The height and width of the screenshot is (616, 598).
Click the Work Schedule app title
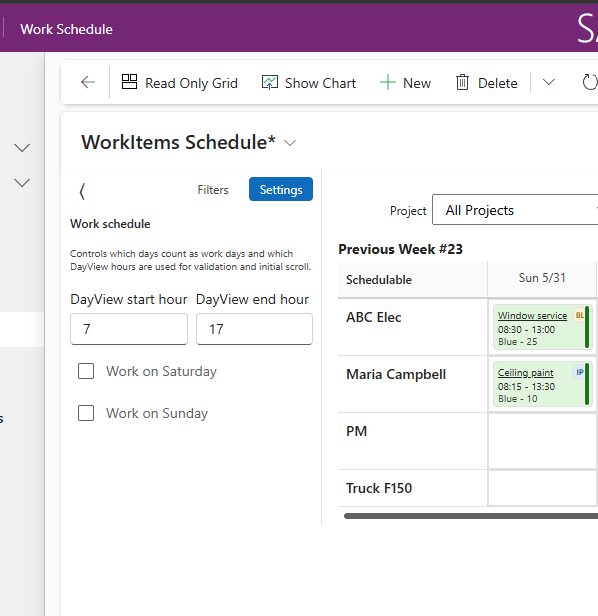(66, 29)
